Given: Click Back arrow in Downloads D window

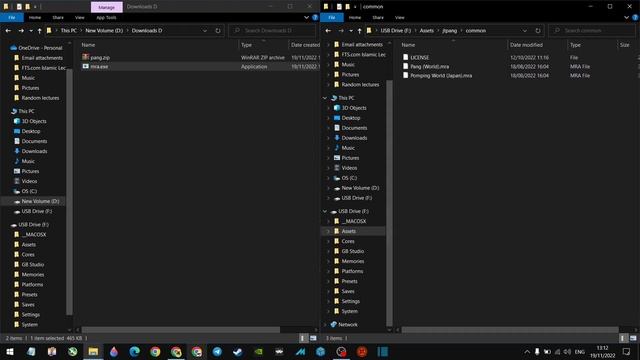Looking at the screenshot, I should click(8, 31).
